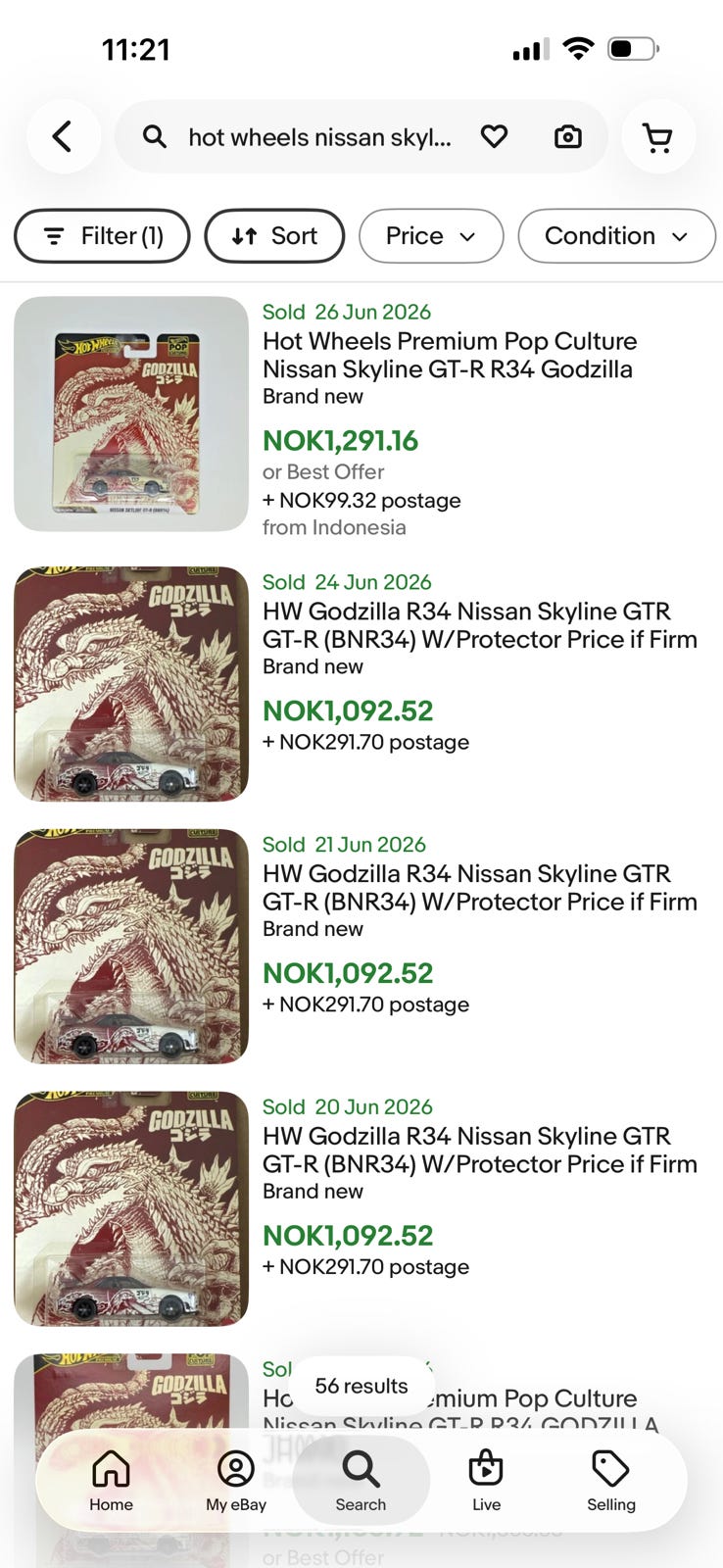Tap thumbnail of listing sold 21 Jun 2026
Screen dimensions: 723x1568
(x=131, y=947)
